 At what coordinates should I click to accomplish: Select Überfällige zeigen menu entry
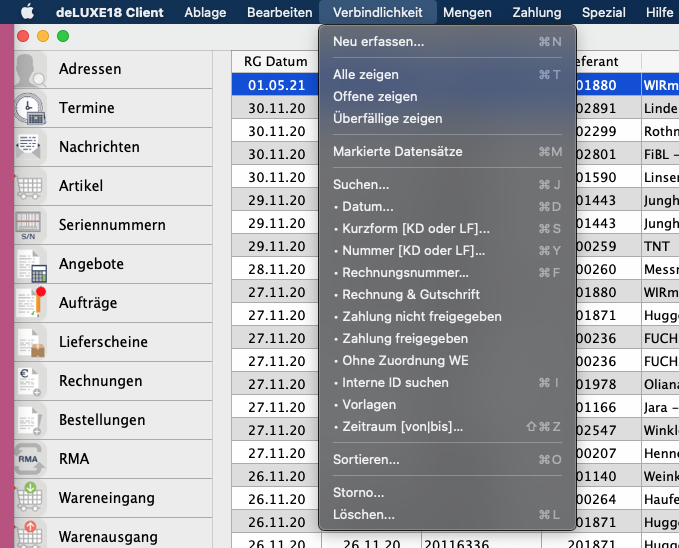[x=447, y=119]
